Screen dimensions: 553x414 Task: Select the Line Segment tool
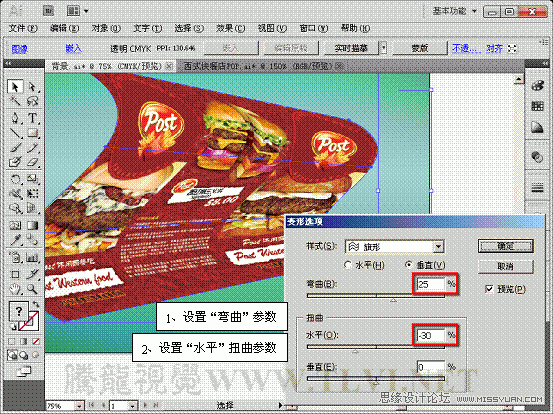[15, 133]
